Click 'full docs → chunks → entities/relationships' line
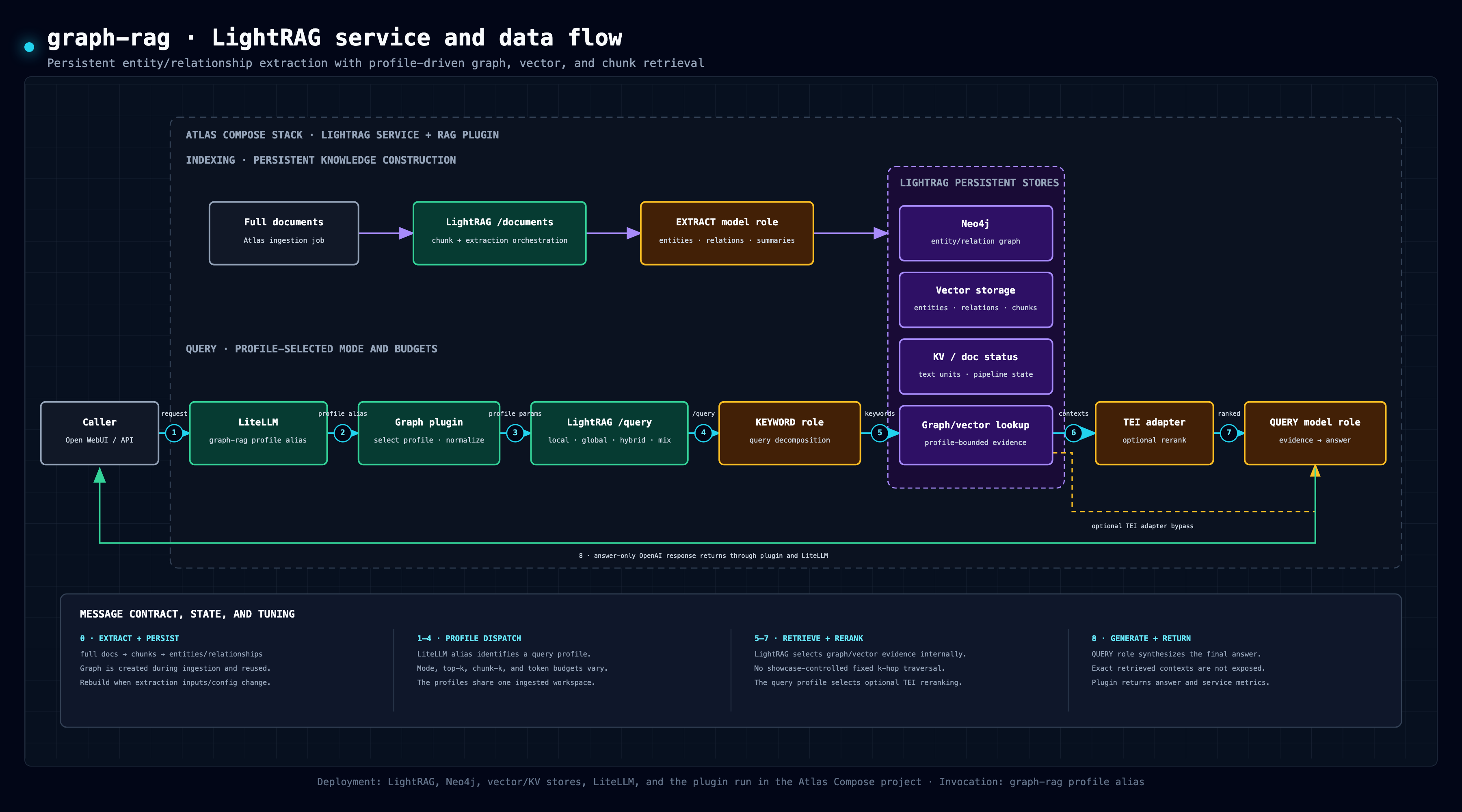The width and height of the screenshot is (1462, 812). click(x=171, y=654)
